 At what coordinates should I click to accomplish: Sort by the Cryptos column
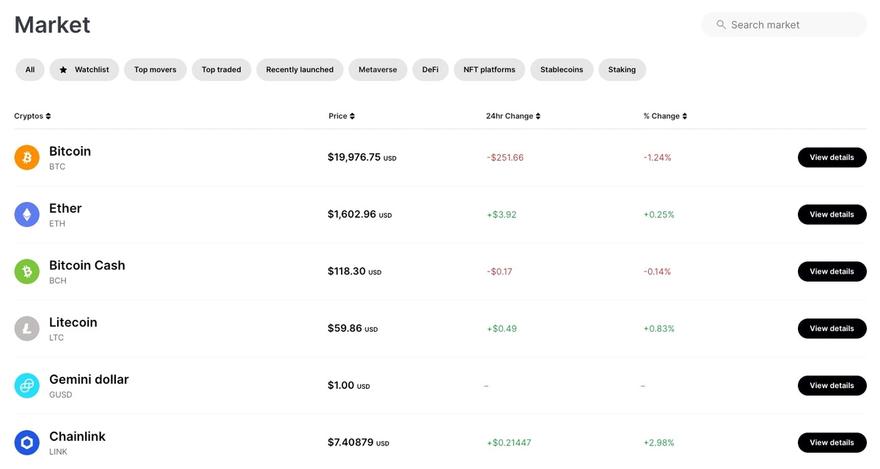(x=33, y=116)
